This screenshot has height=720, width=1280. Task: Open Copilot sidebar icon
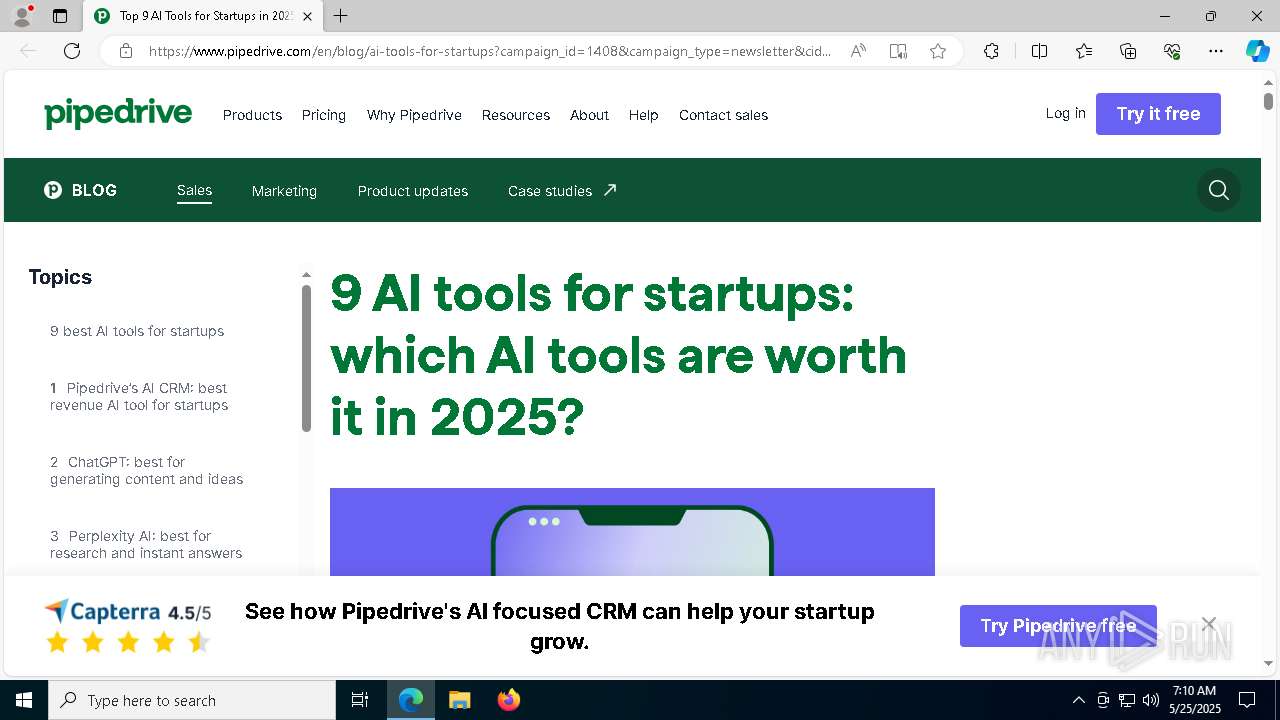(1257, 51)
